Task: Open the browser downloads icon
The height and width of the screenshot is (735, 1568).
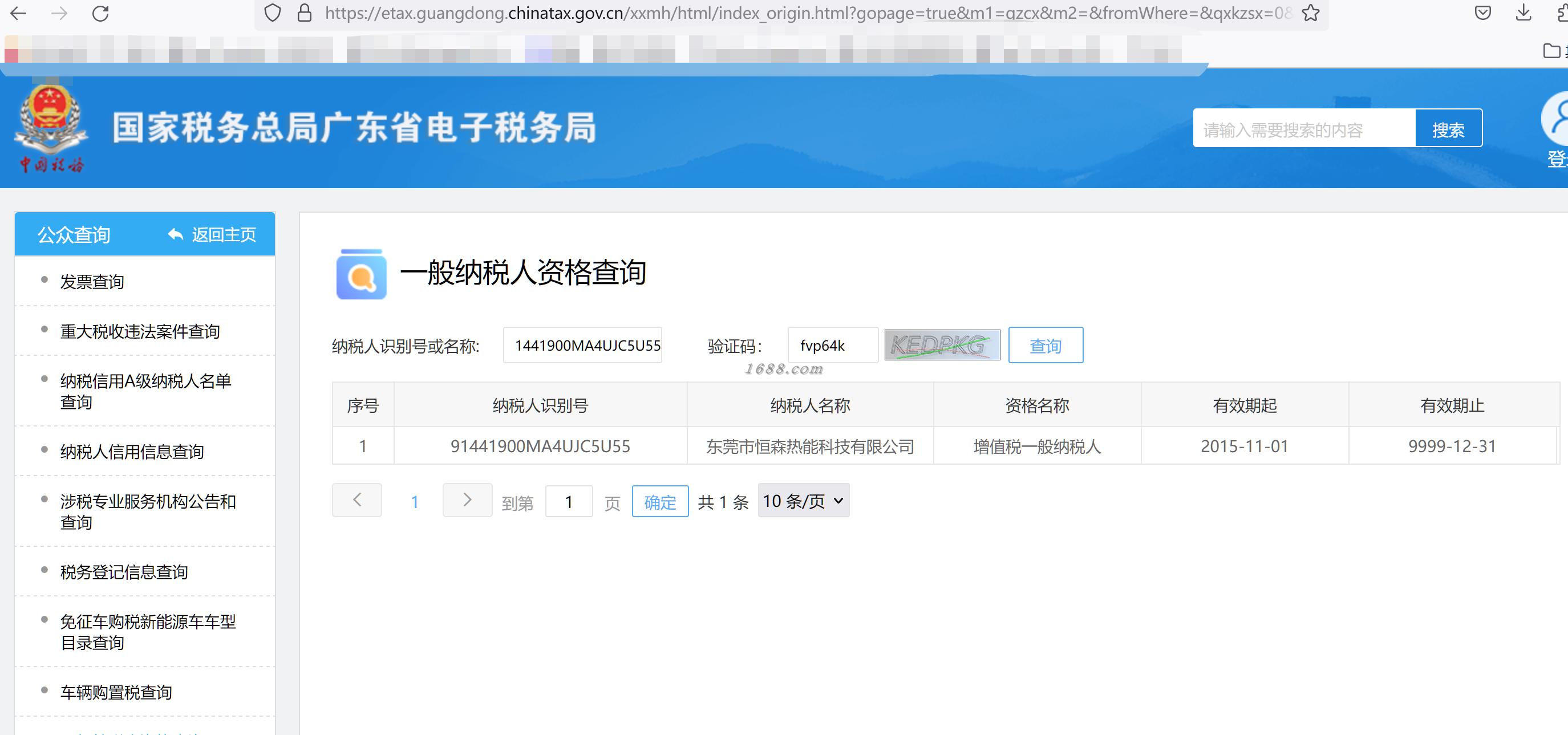Action: pyautogui.click(x=1523, y=13)
